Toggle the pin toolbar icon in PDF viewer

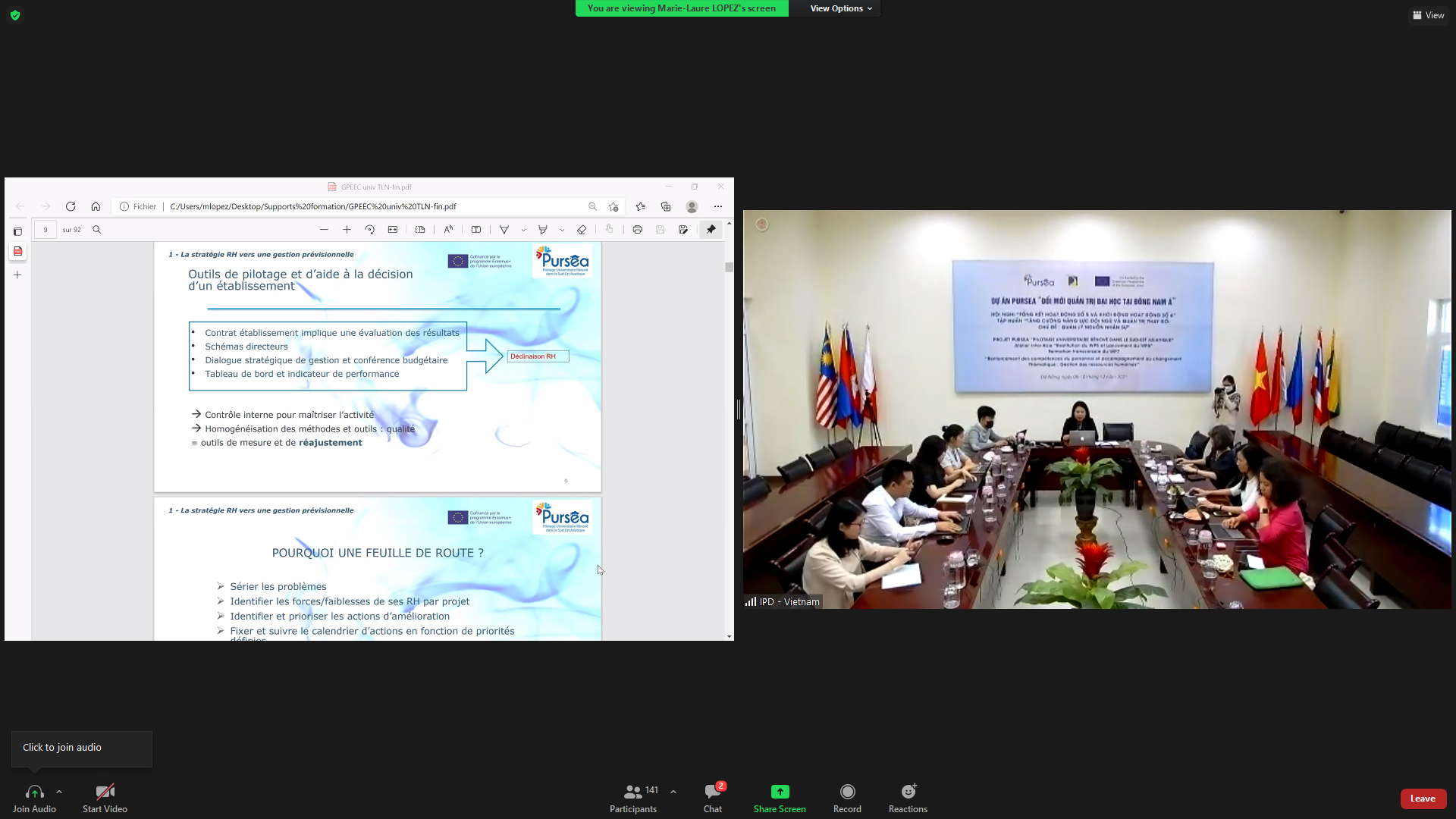[x=711, y=230]
